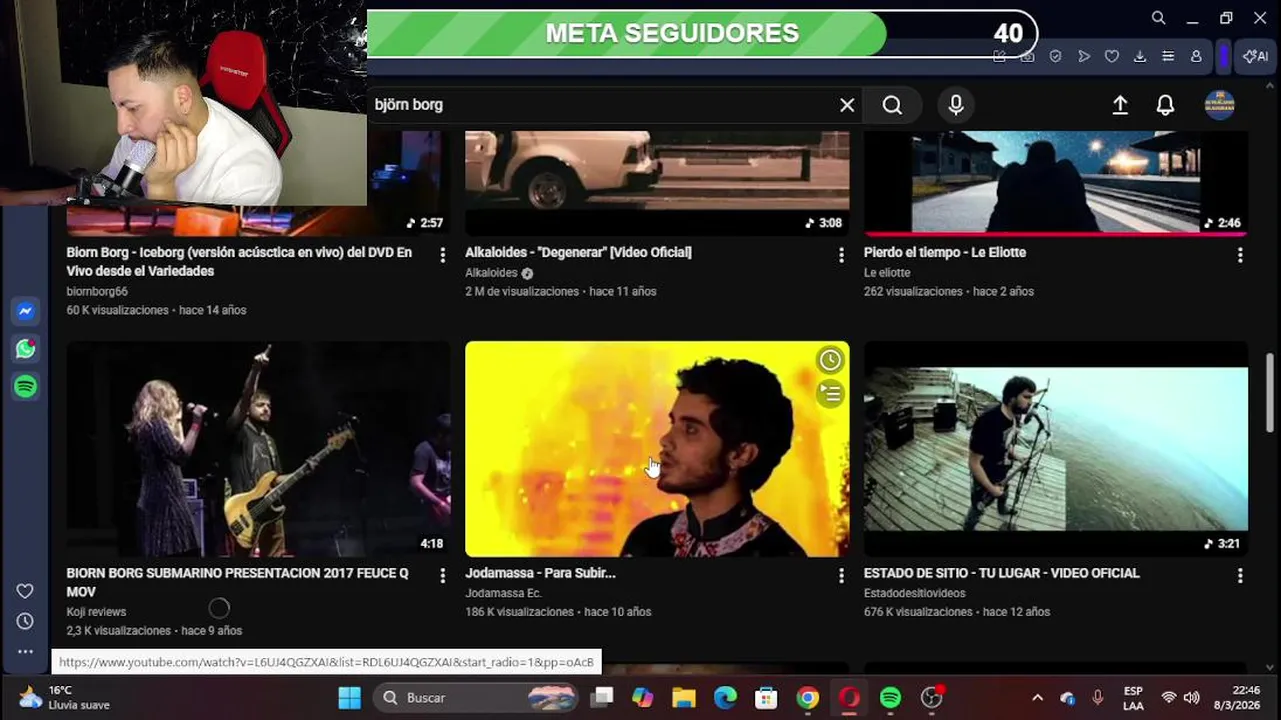Viewport: 1281px width, 720px height.
Task: Add Jodamassa video to Watch Later
Action: [x=830, y=360]
